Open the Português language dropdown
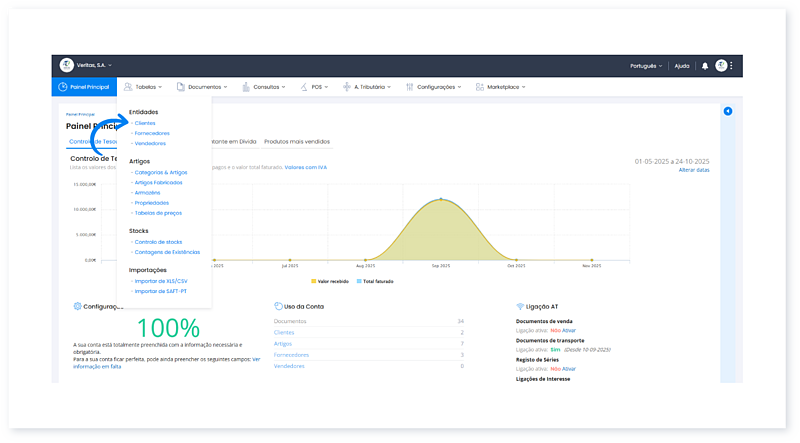Image resolution: width=800 pixels, height=443 pixels. point(645,66)
